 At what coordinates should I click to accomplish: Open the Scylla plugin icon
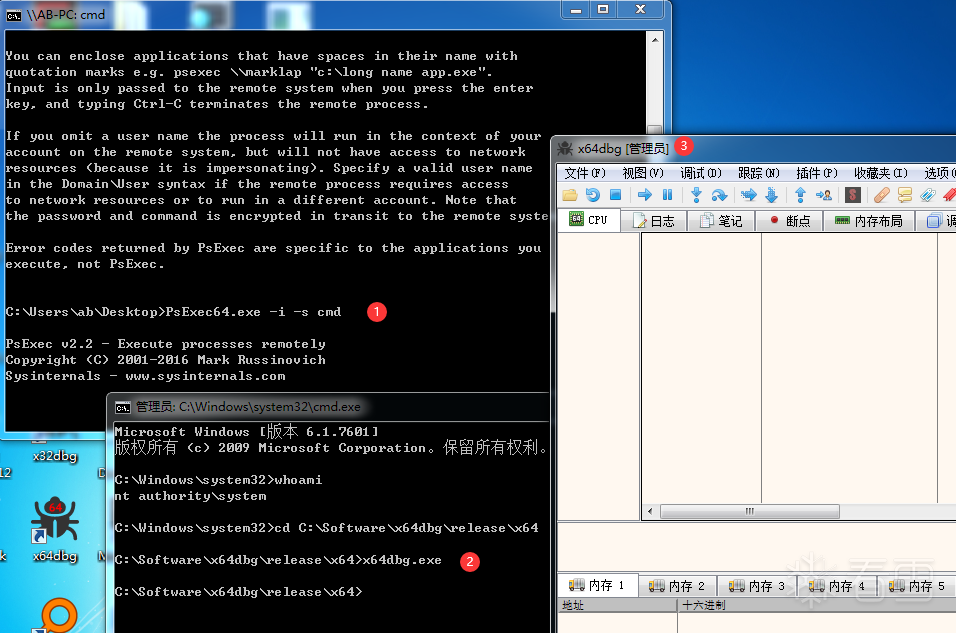[x=853, y=195]
